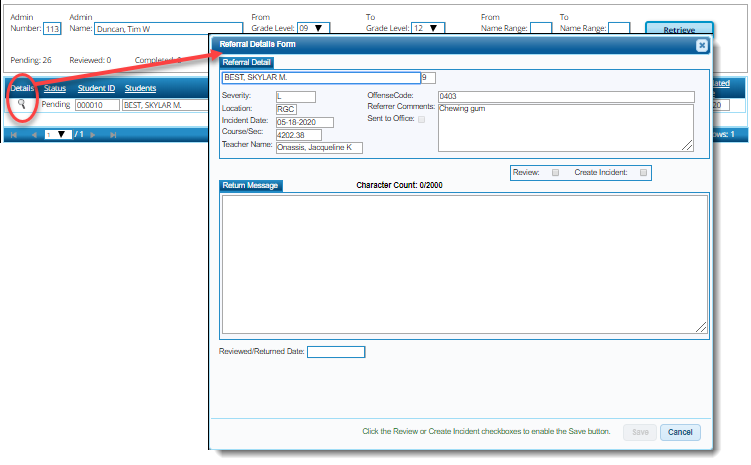Toggle the Sent to Office checkbox
Screen dimensions: 751x465
pyautogui.click(x=421, y=119)
